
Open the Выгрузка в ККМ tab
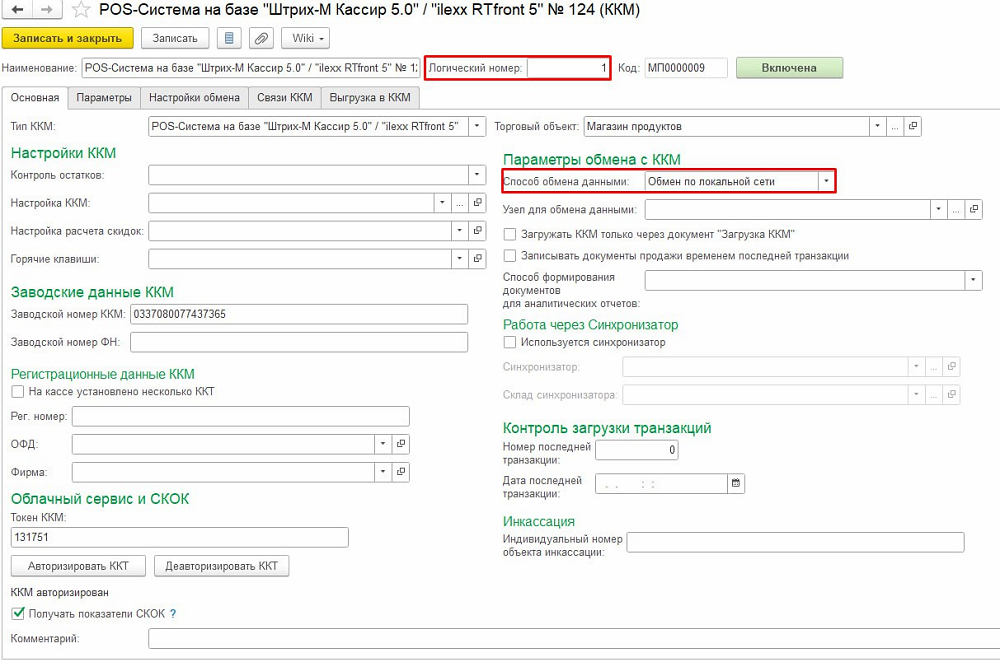coord(370,98)
